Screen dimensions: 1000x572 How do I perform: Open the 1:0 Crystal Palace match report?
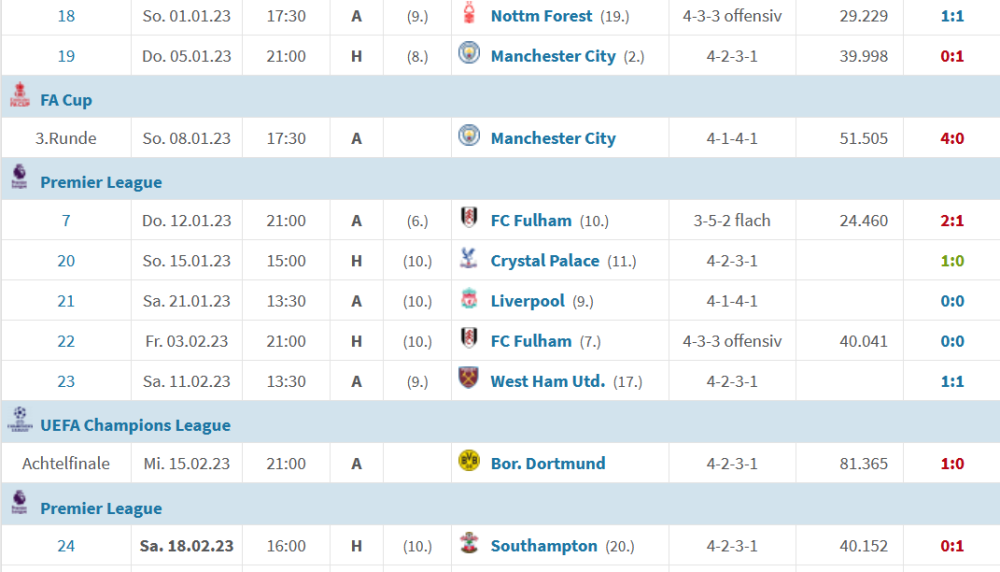coord(952,261)
